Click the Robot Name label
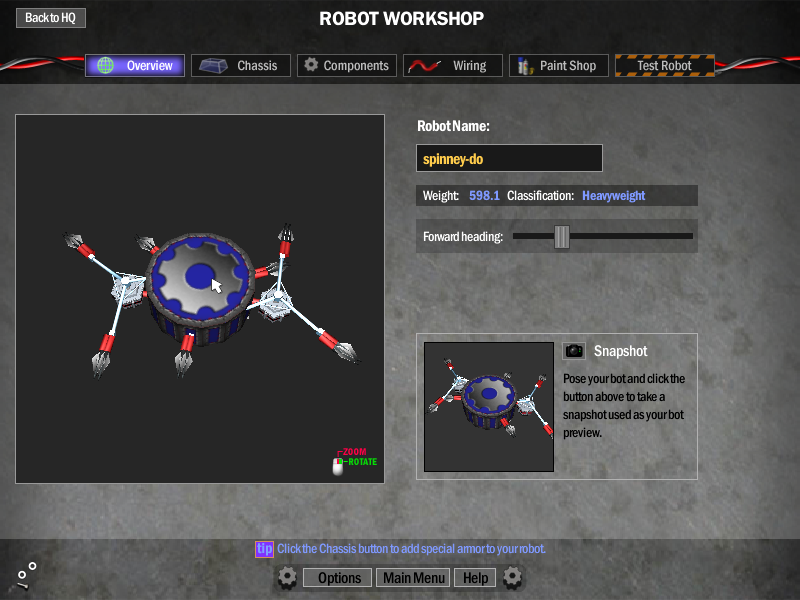This screenshot has height=600, width=800. tap(453, 126)
